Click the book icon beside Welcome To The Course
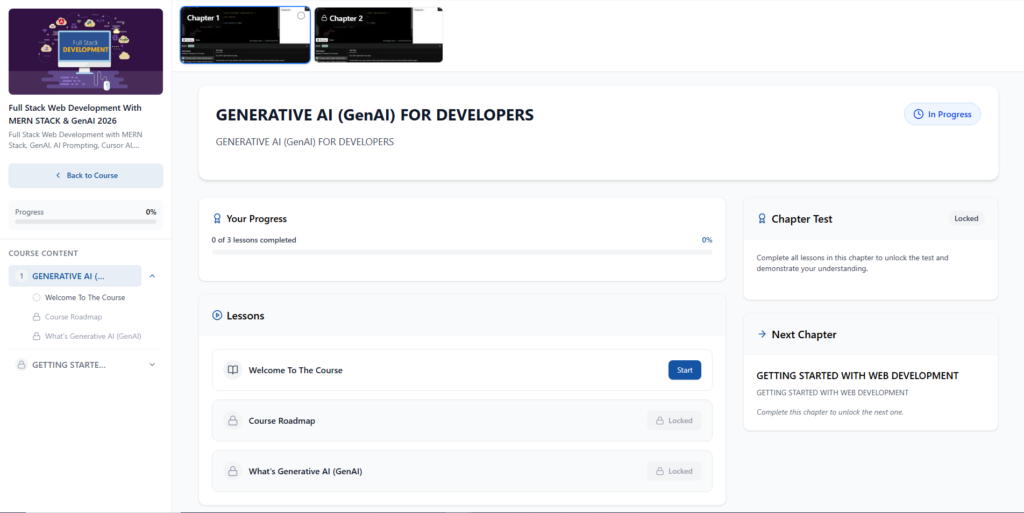 pyautogui.click(x=232, y=370)
